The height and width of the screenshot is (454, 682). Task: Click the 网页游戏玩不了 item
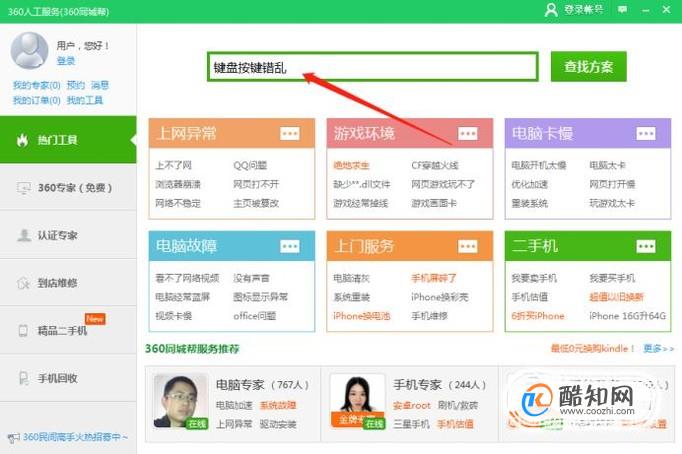pyautogui.click(x=443, y=184)
